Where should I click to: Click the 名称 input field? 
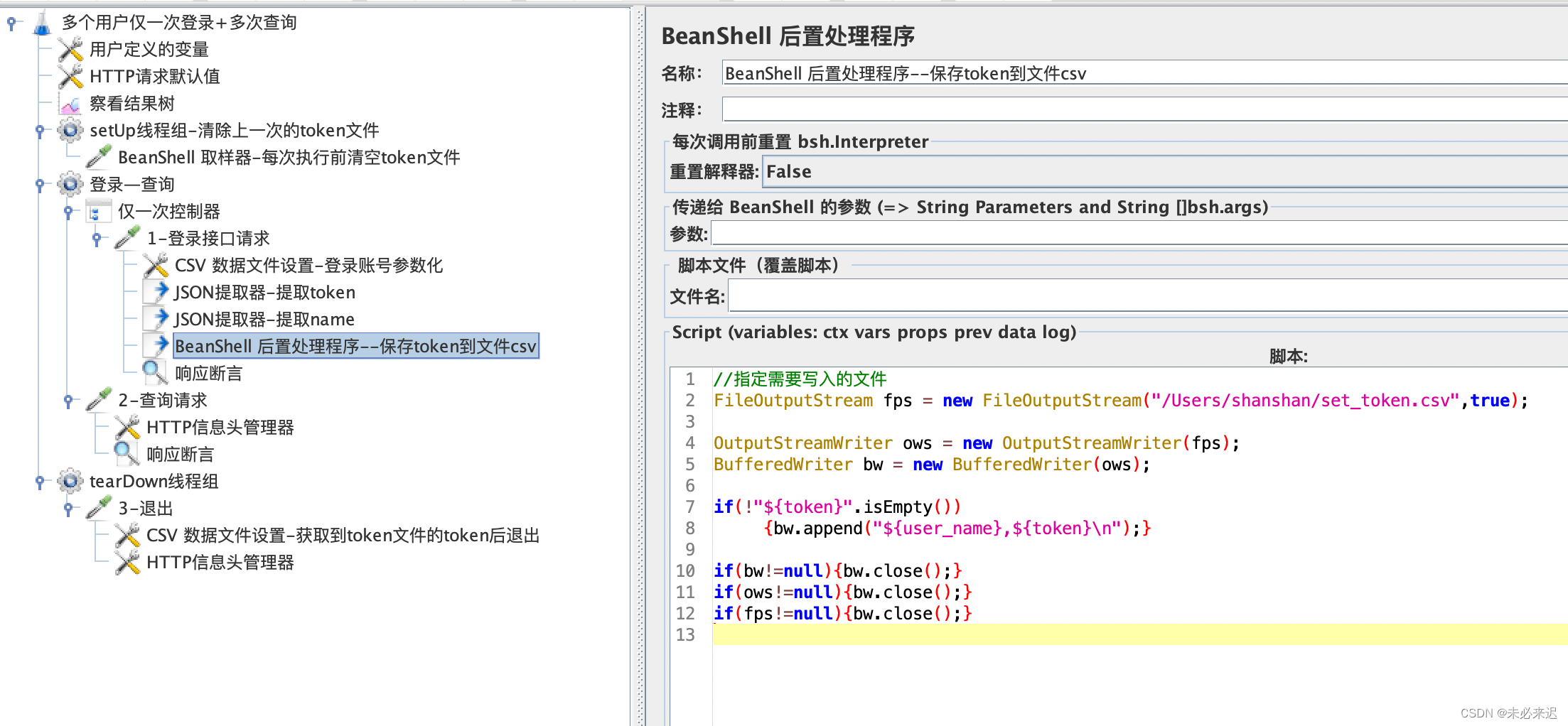point(1145,73)
